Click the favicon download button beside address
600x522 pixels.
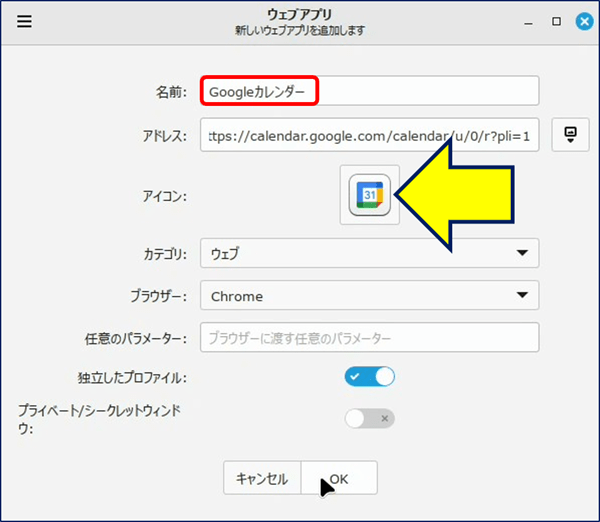pyautogui.click(x=570, y=135)
